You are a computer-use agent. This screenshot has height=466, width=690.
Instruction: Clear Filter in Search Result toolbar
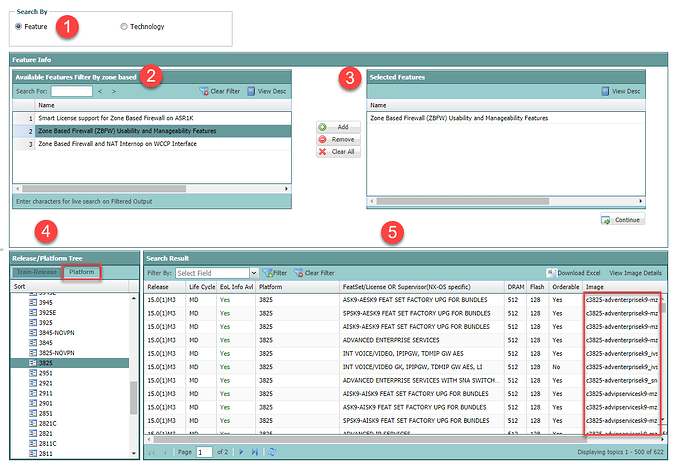(314, 273)
